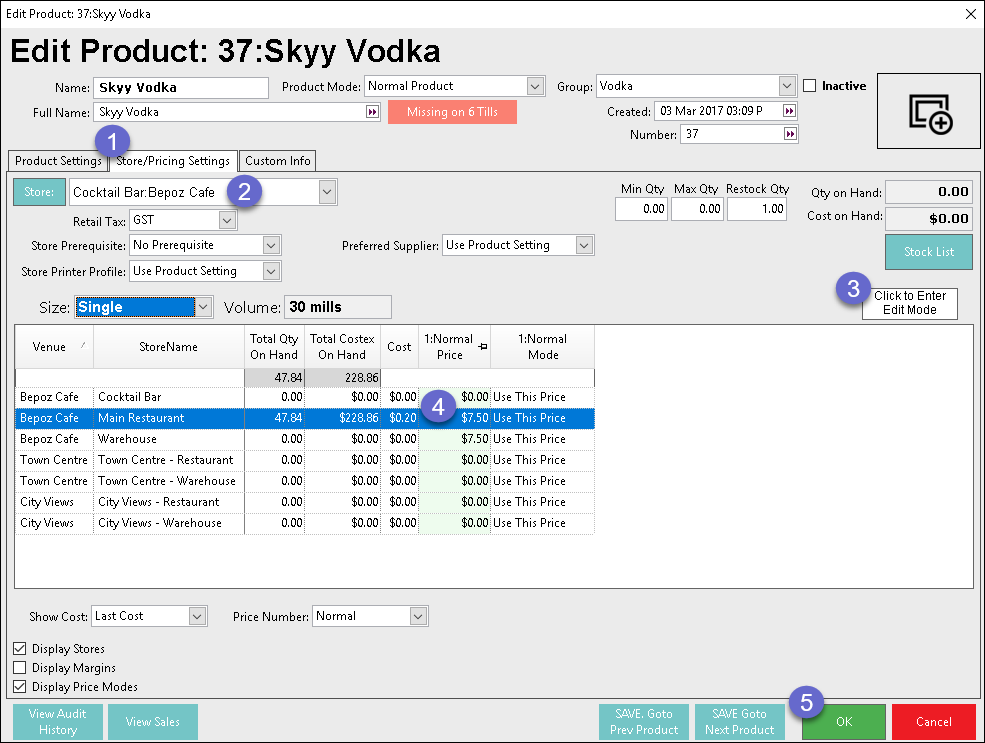Select the Main Restaurant row
The width and height of the screenshot is (985, 743).
pos(305,418)
